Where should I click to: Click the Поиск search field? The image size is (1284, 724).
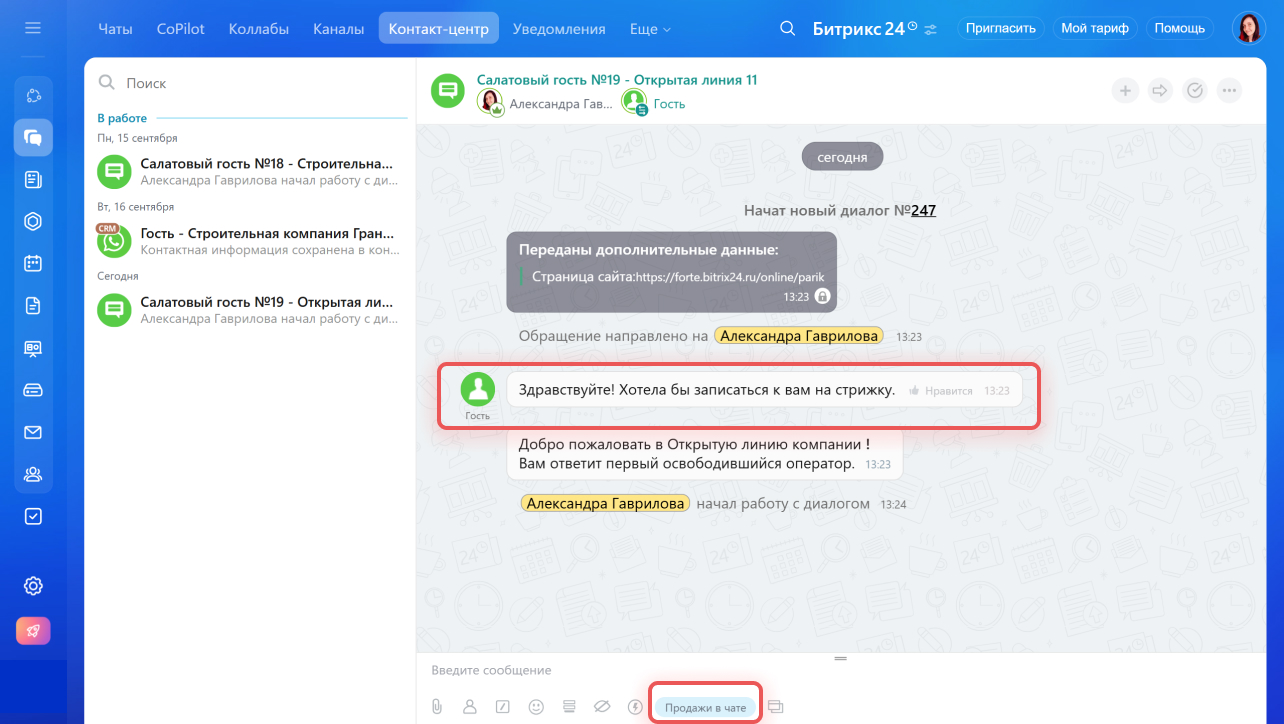pyautogui.click(x=250, y=83)
